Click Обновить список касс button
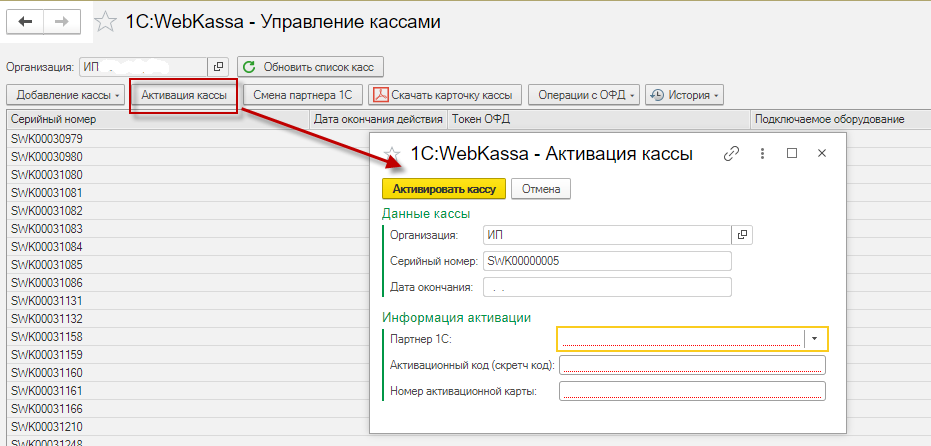This screenshot has width=931, height=446. [x=311, y=67]
